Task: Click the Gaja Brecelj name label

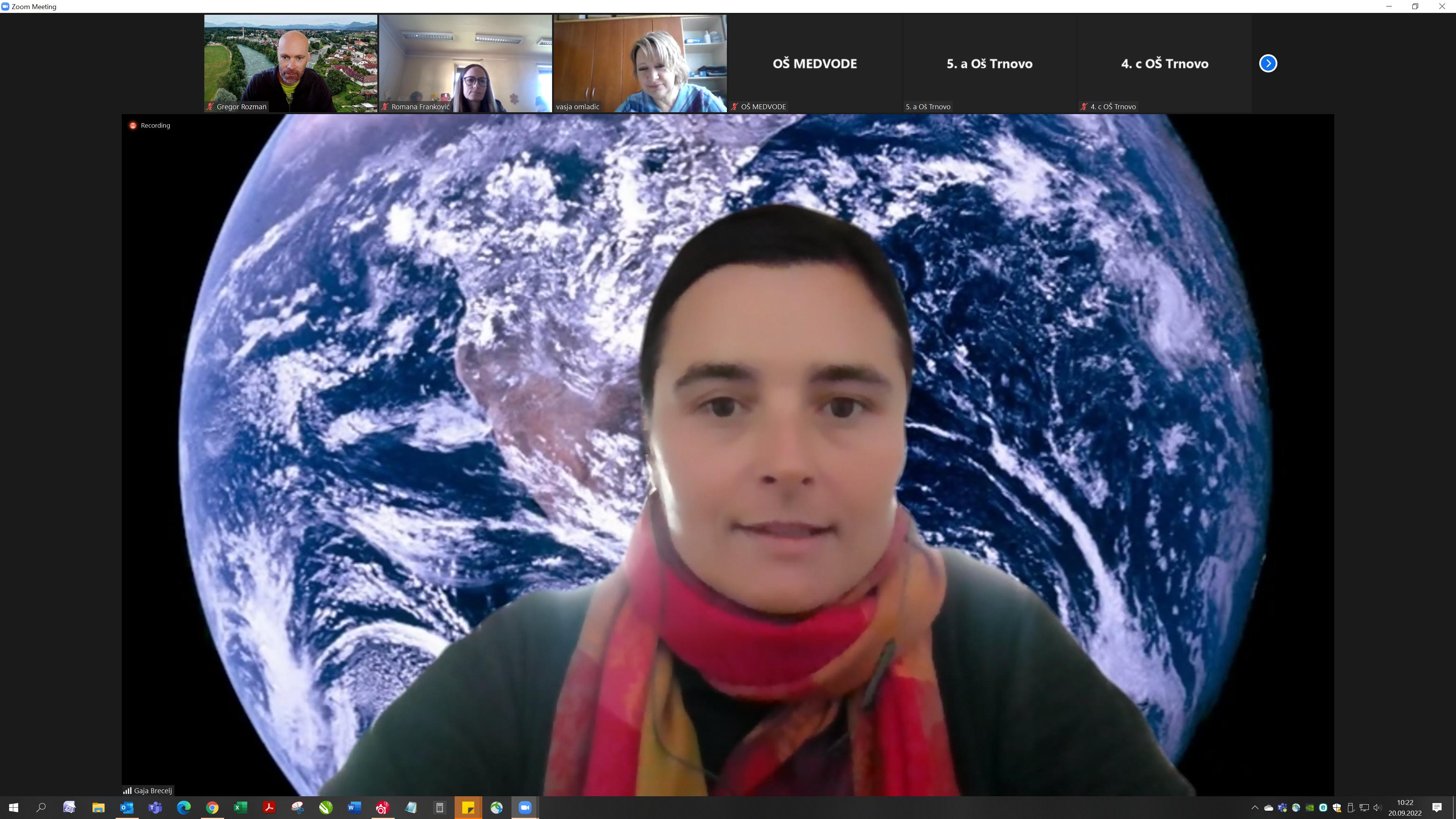Action: pos(152,791)
